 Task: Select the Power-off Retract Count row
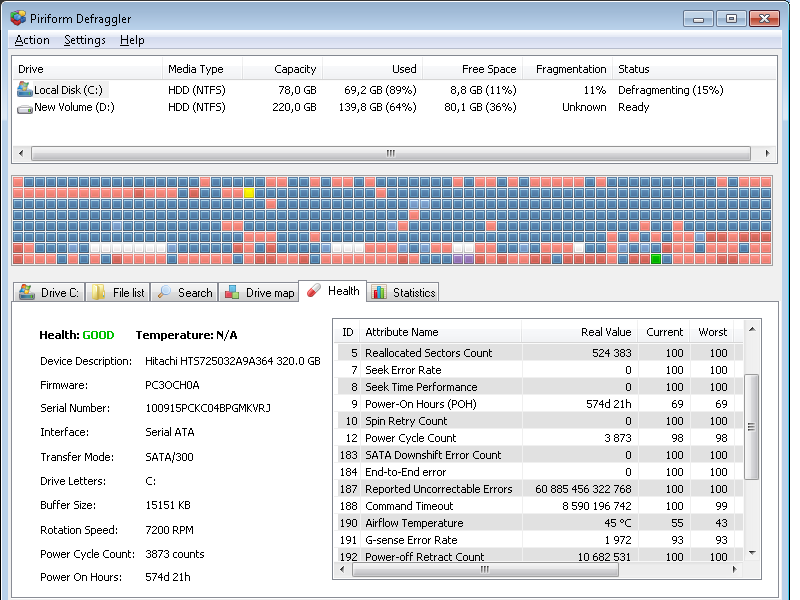click(x=539, y=556)
